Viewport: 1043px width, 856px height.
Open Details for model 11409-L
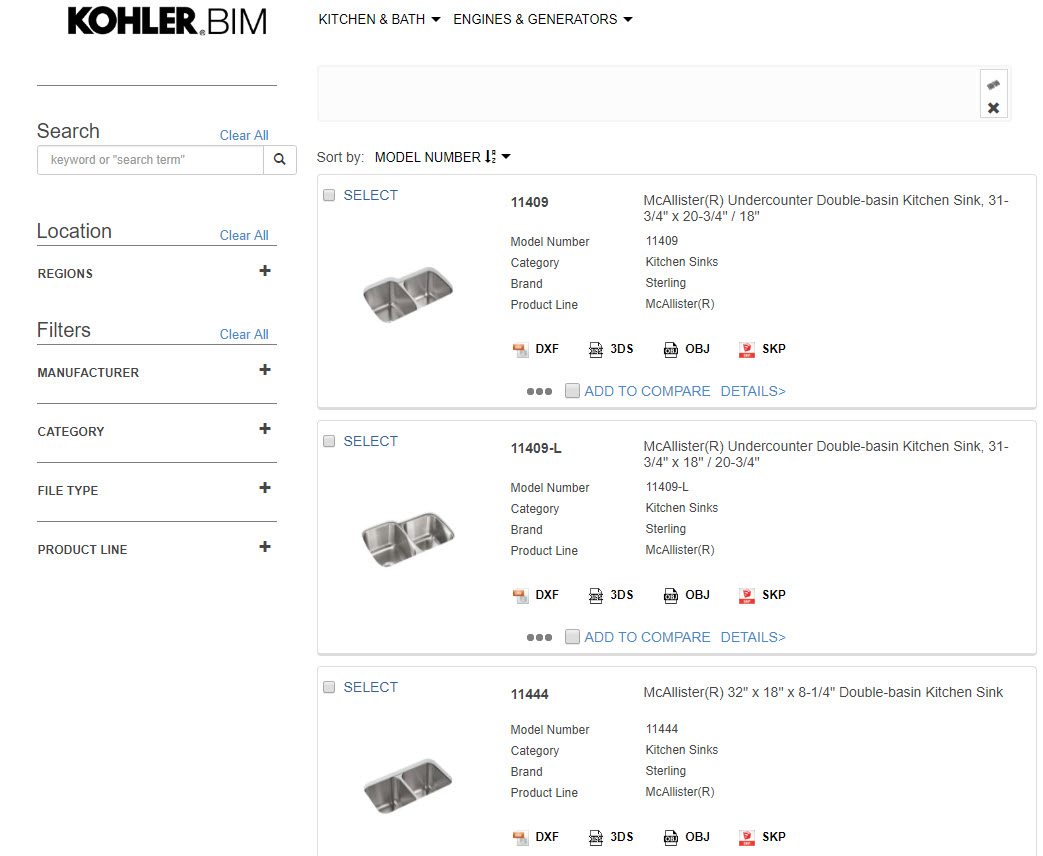point(753,637)
